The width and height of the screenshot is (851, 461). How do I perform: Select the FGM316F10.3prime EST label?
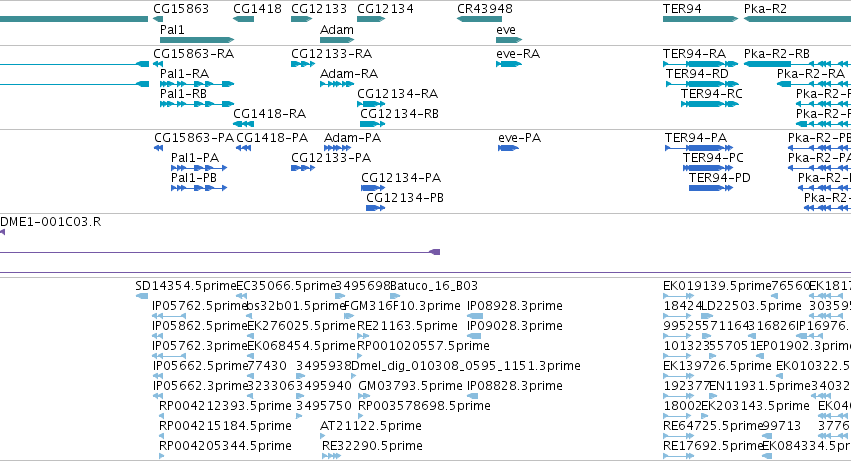coord(402,306)
